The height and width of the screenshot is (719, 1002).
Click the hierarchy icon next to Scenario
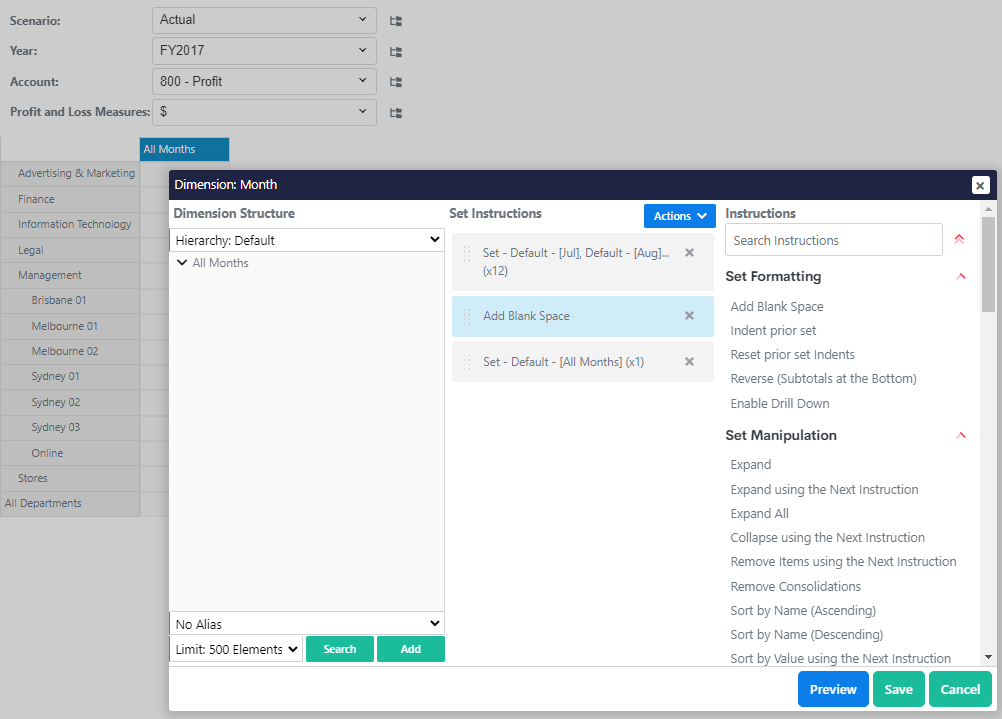396,21
